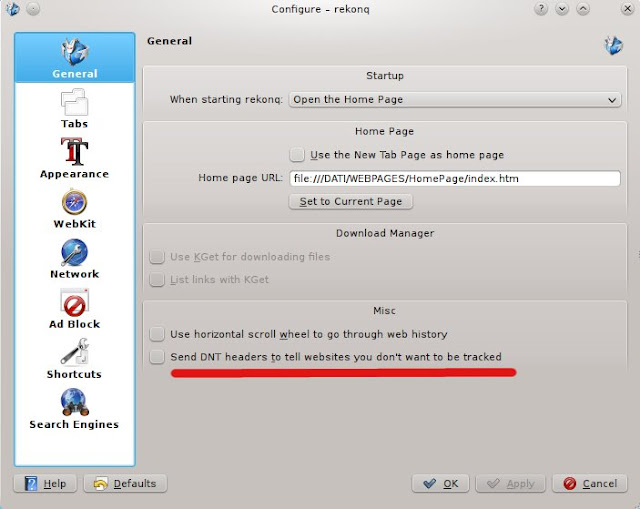
Task: Open the Ad Block settings page
Action: pyautogui.click(x=74, y=309)
